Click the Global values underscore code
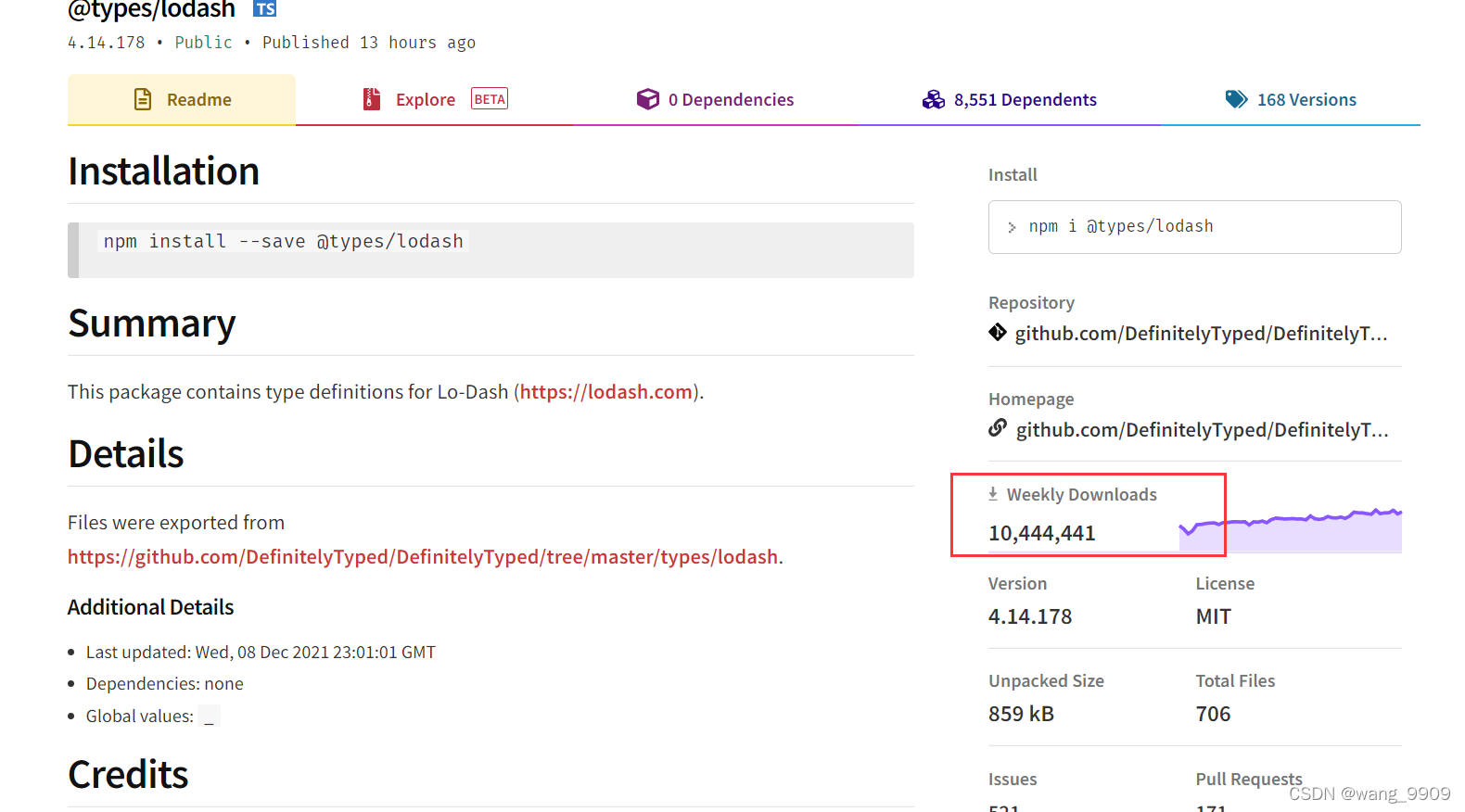The height and width of the screenshot is (812, 1465). pyautogui.click(x=210, y=717)
